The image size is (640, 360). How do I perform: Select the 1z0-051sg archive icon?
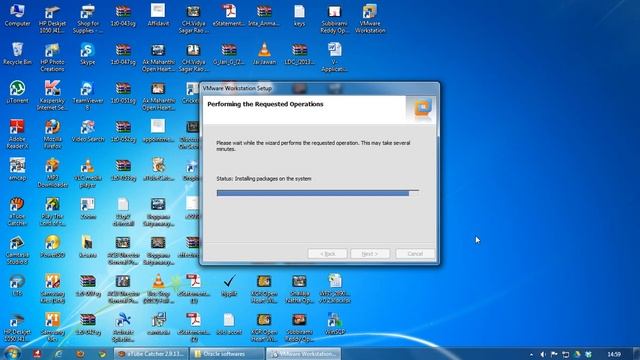pos(123,92)
